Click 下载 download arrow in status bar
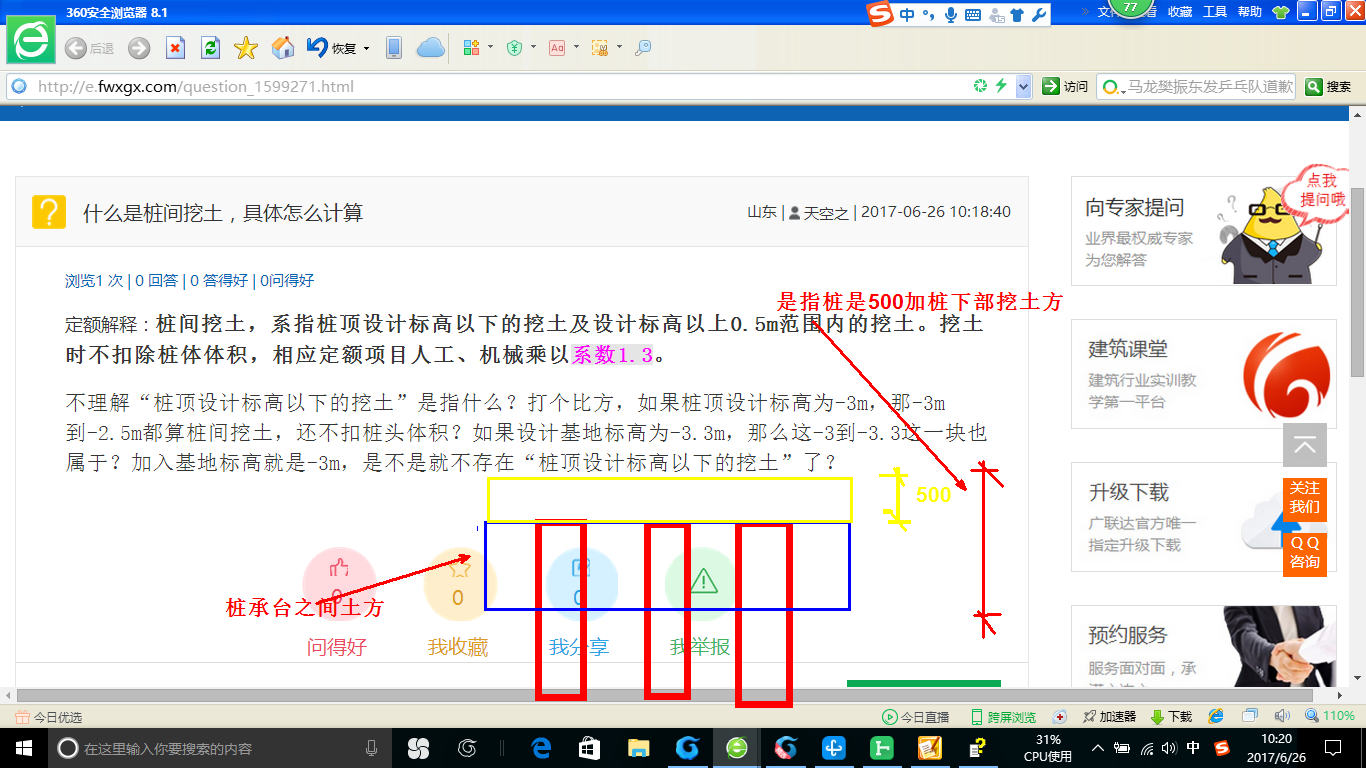 point(1171,717)
